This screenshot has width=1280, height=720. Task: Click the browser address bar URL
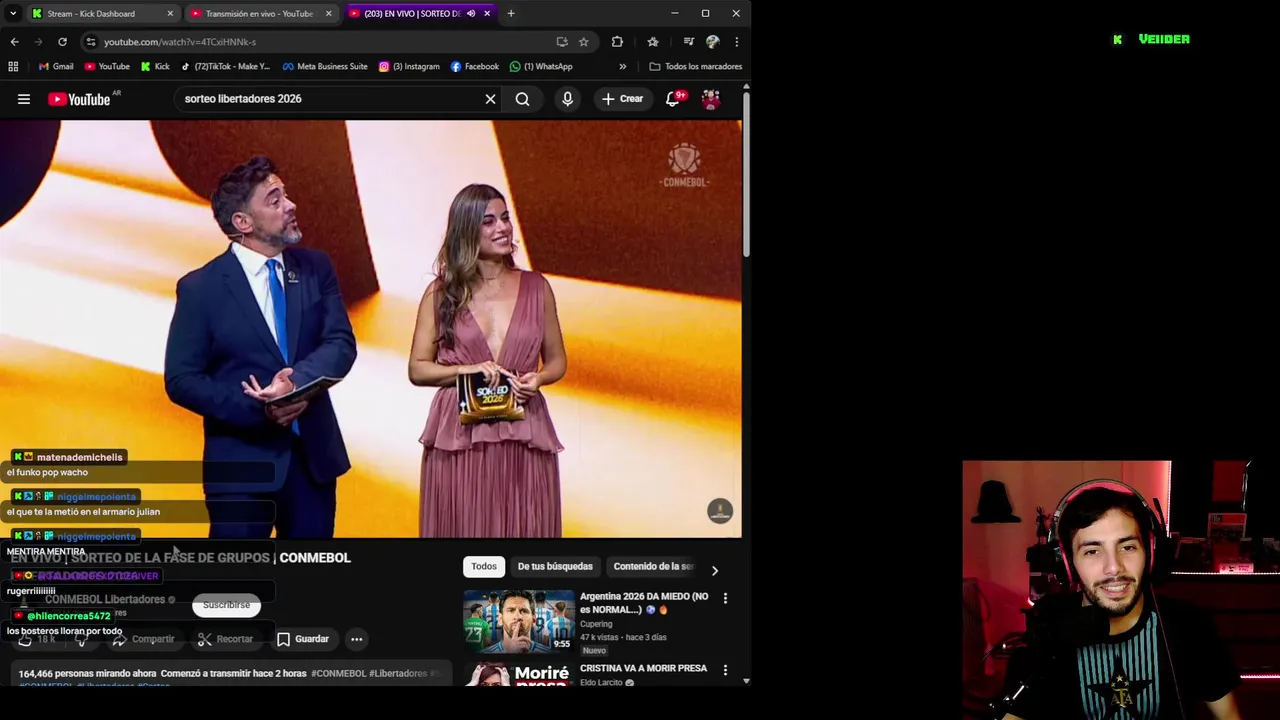180,42
